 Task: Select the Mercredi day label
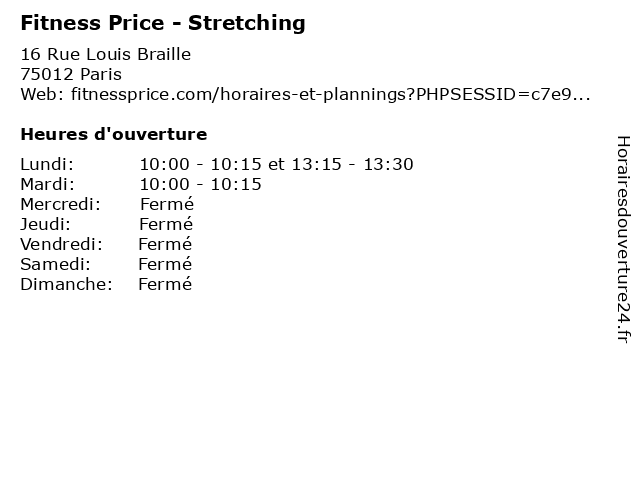point(60,204)
